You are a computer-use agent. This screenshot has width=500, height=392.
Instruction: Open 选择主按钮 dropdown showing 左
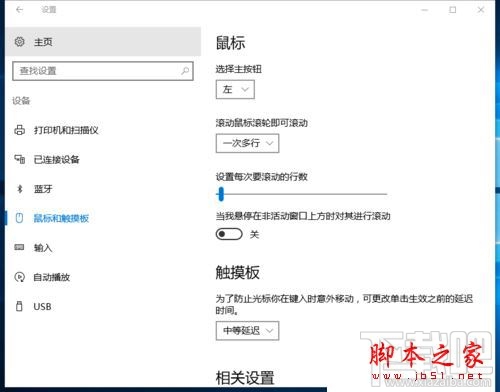pyautogui.click(x=235, y=89)
